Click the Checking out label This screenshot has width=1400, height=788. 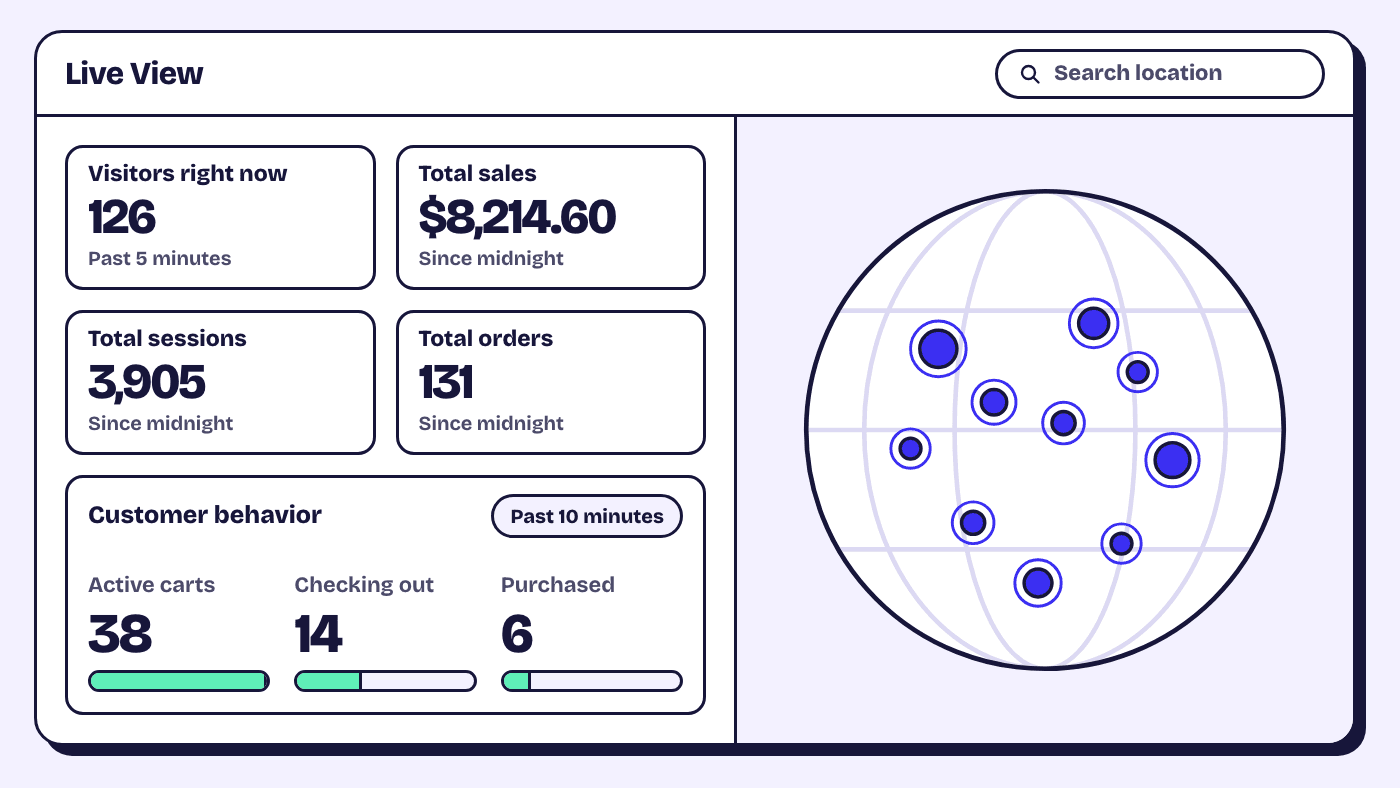click(x=364, y=586)
